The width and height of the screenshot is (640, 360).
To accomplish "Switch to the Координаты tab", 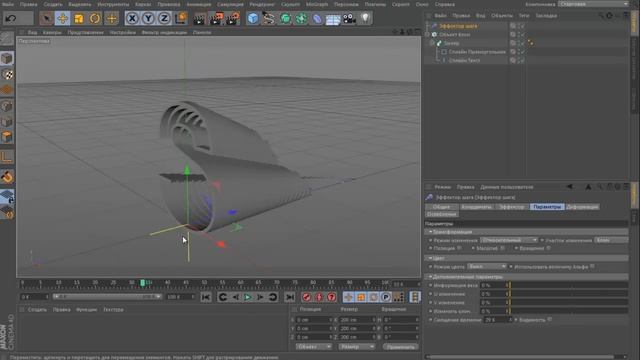I will pos(476,207).
